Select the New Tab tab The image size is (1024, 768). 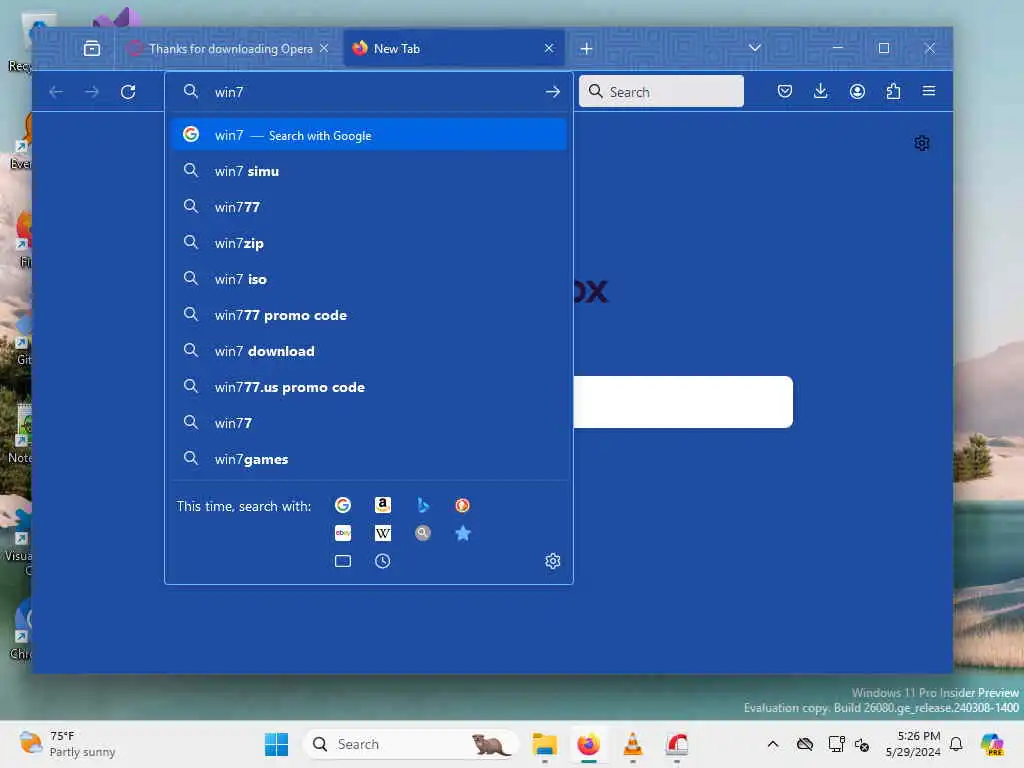tap(453, 48)
